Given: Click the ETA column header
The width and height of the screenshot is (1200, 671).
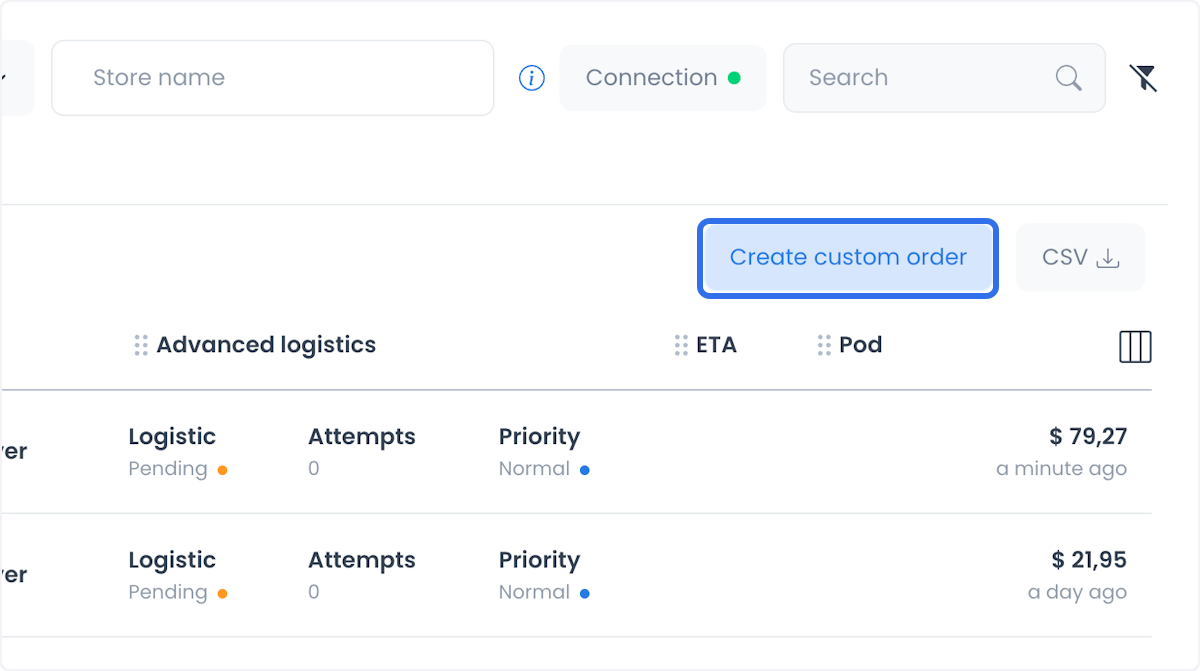Looking at the screenshot, I should 716,345.
